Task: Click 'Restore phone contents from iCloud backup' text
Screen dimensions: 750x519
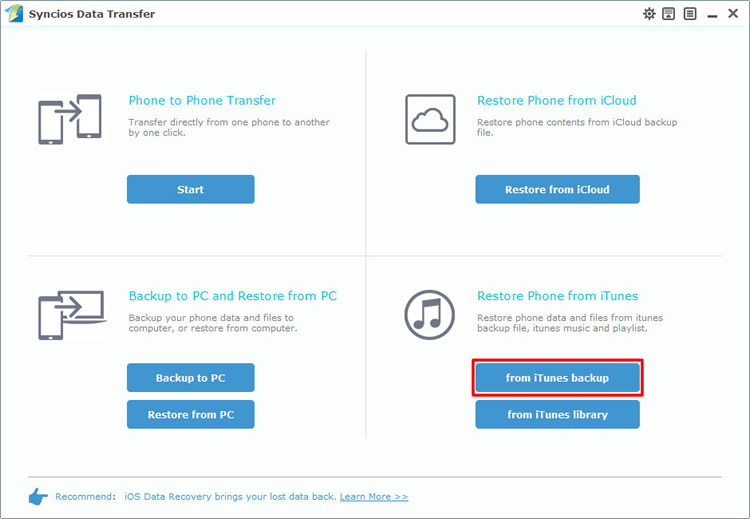Action: pos(577,127)
